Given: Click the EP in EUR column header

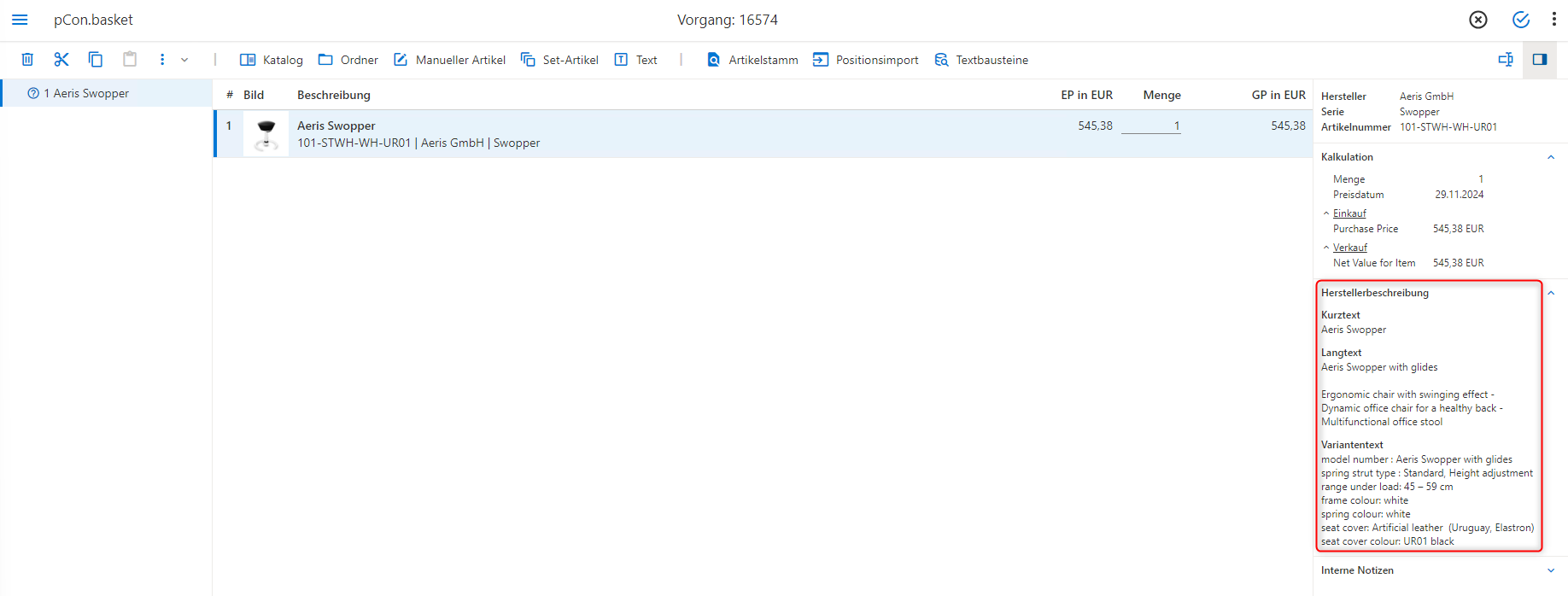Looking at the screenshot, I should (1086, 95).
